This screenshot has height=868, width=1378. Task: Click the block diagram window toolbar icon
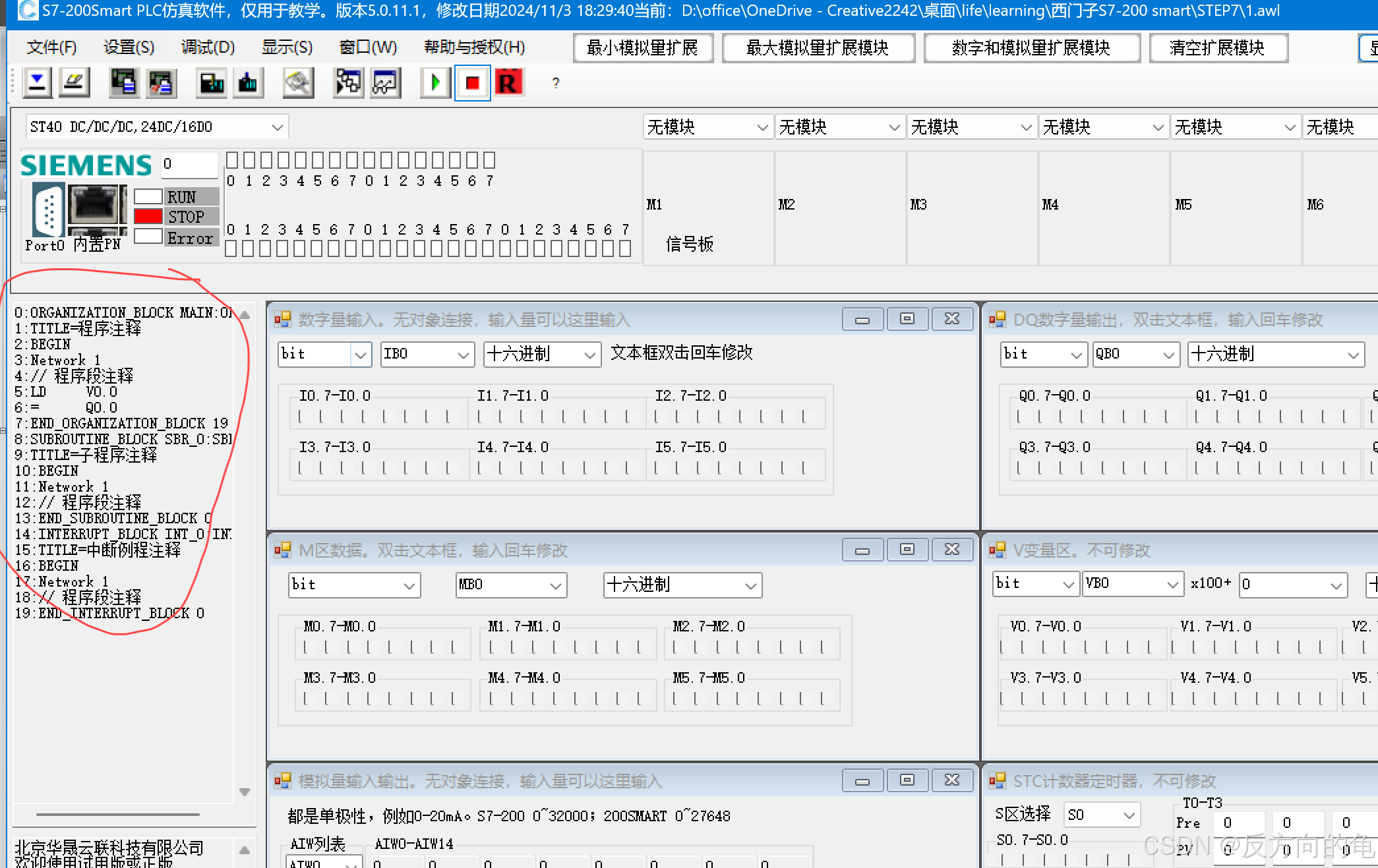click(x=348, y=83)
